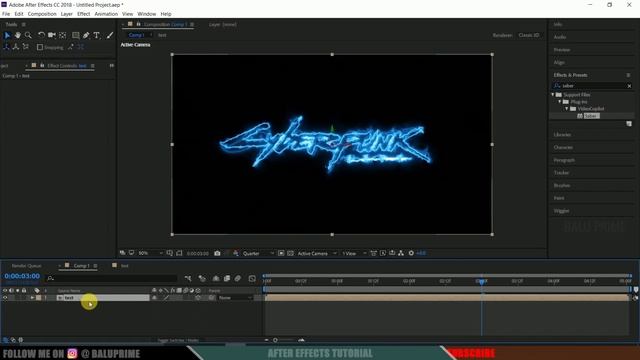Toggle the Snapping checkbox
The image size is (640, 360).
pos(40,47)
